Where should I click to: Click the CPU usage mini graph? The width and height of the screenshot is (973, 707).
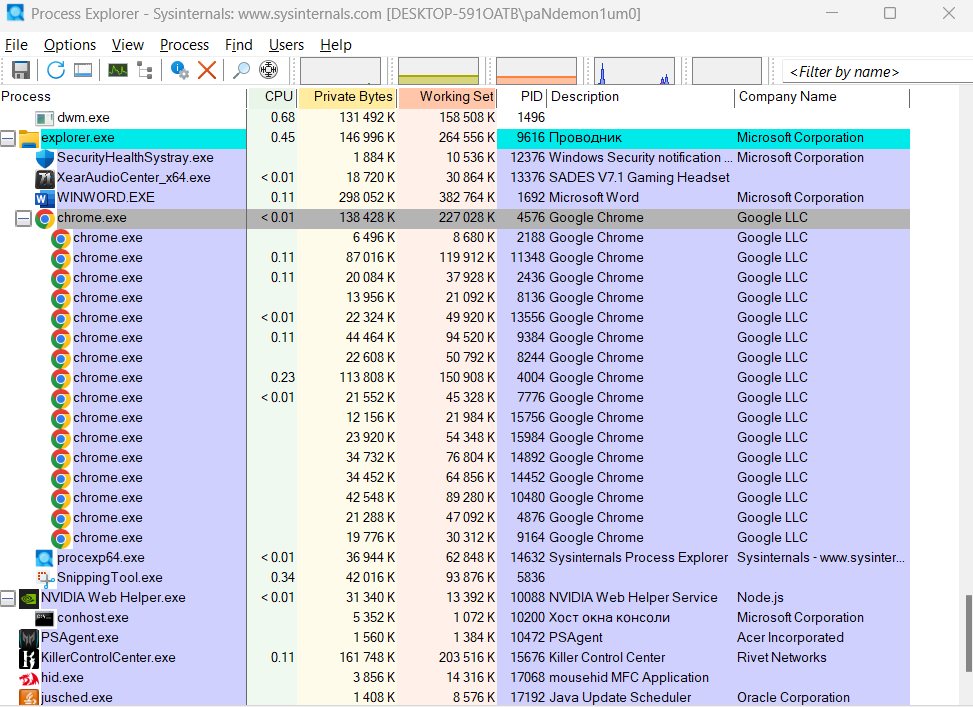pyautogui.click(x=340, y=71)
